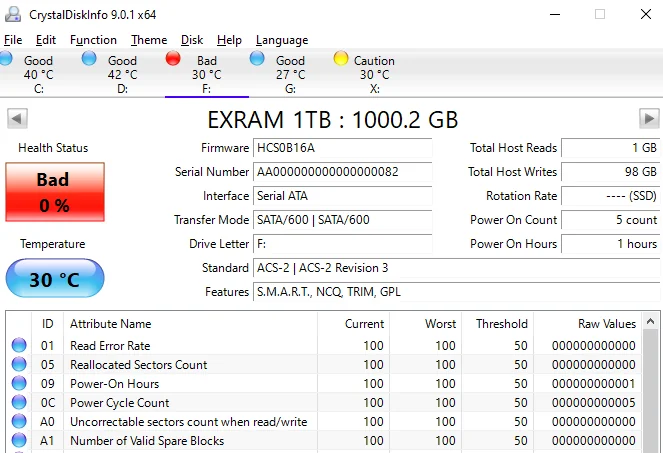Viewport: 663px width, 453px height.
Task: Minimize the CrystalDiskInfo window
Action: (x=555, y=14)
